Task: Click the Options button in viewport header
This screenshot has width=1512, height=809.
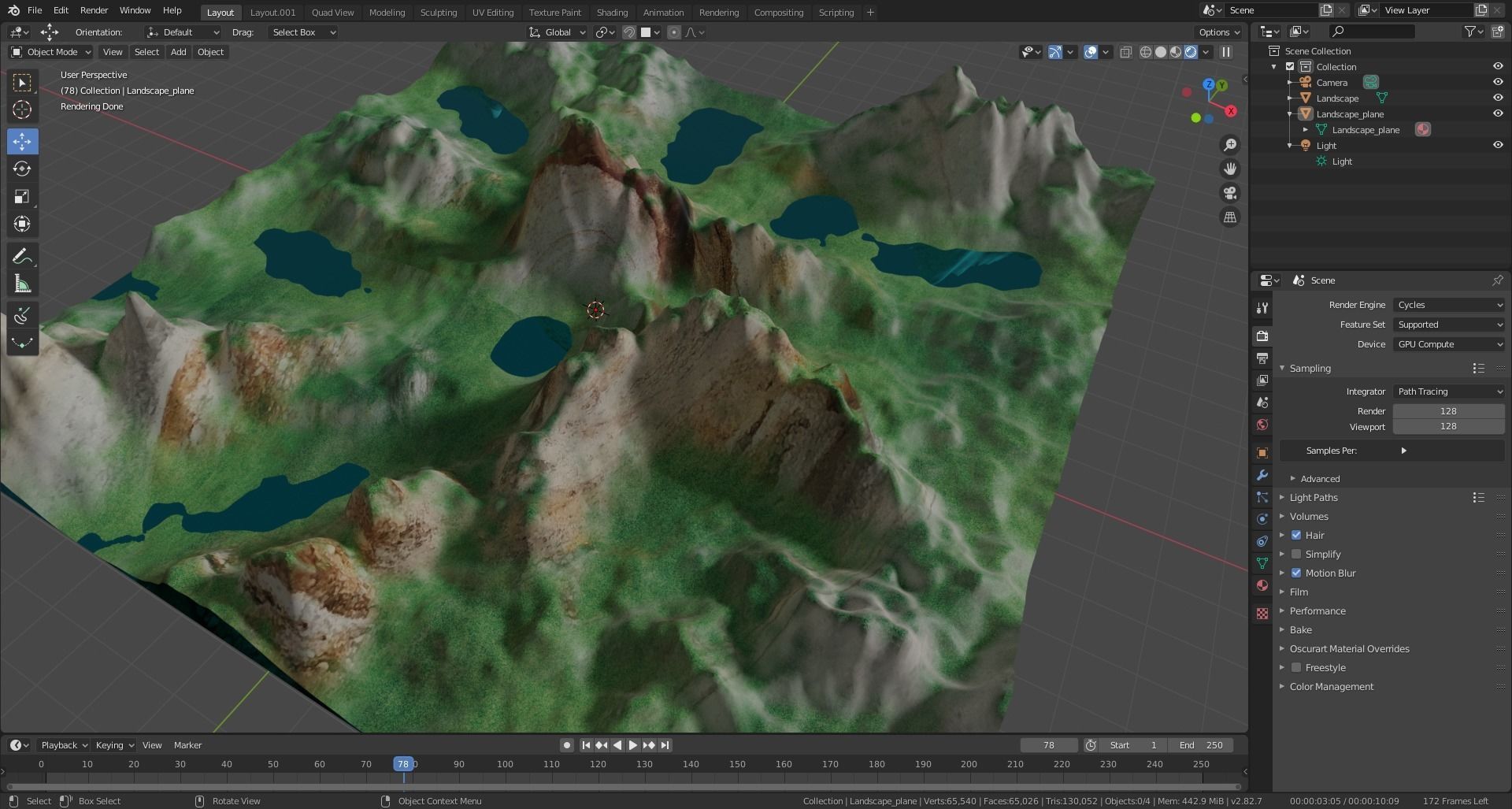Action: 1219,32
